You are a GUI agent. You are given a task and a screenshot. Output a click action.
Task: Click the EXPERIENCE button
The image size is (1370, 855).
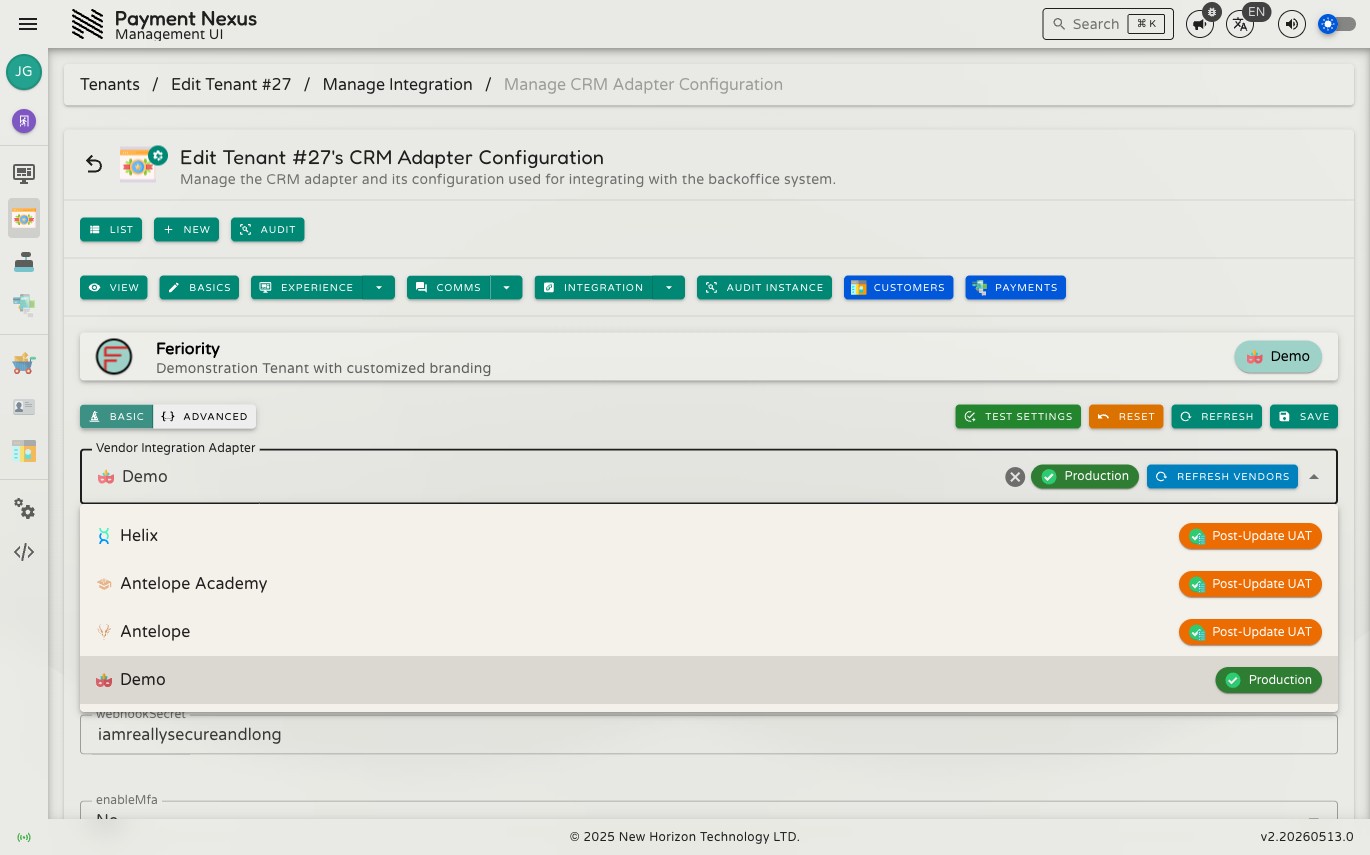[307, 287]
